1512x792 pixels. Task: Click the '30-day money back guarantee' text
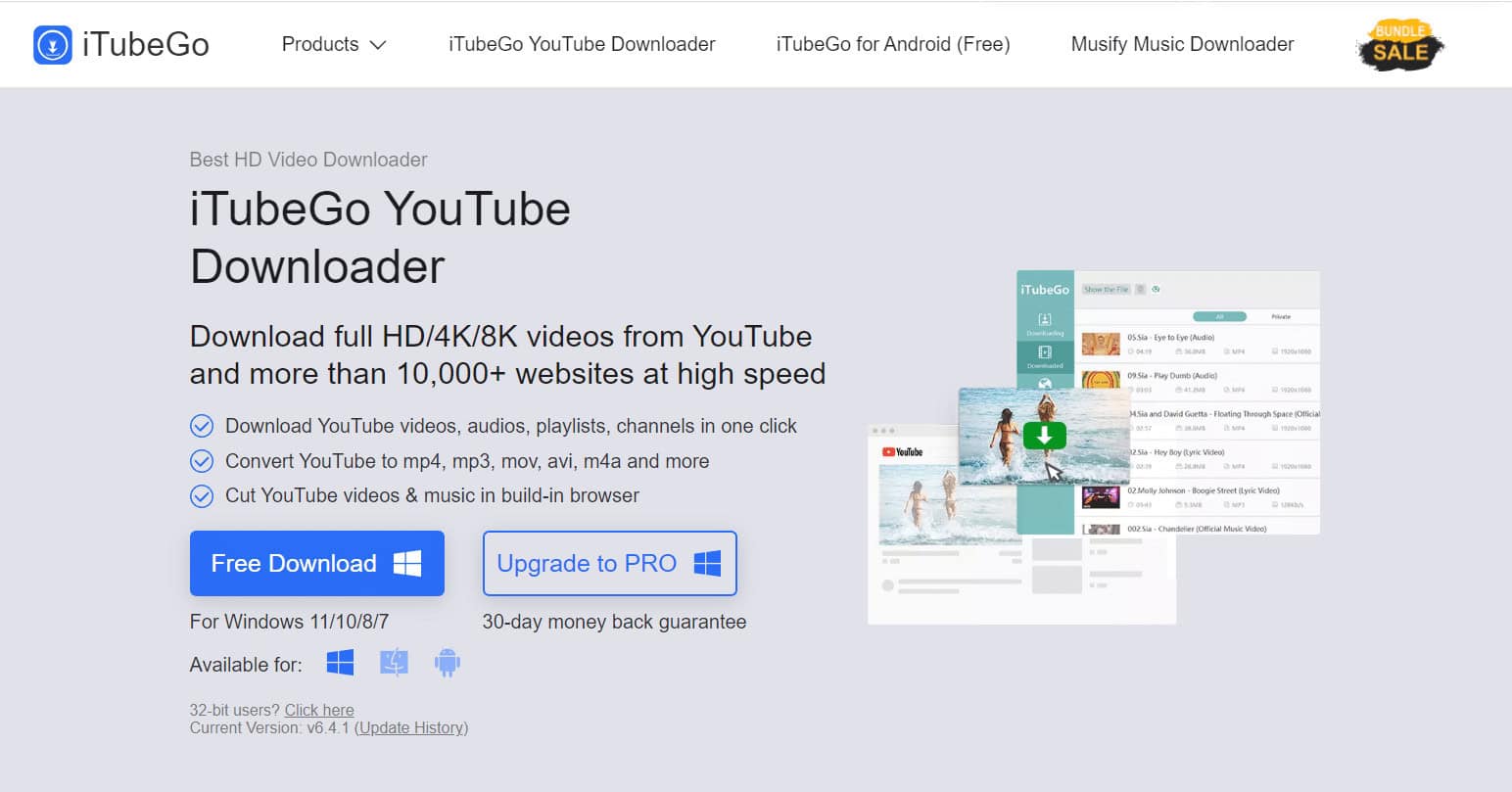tap(614, 622)
